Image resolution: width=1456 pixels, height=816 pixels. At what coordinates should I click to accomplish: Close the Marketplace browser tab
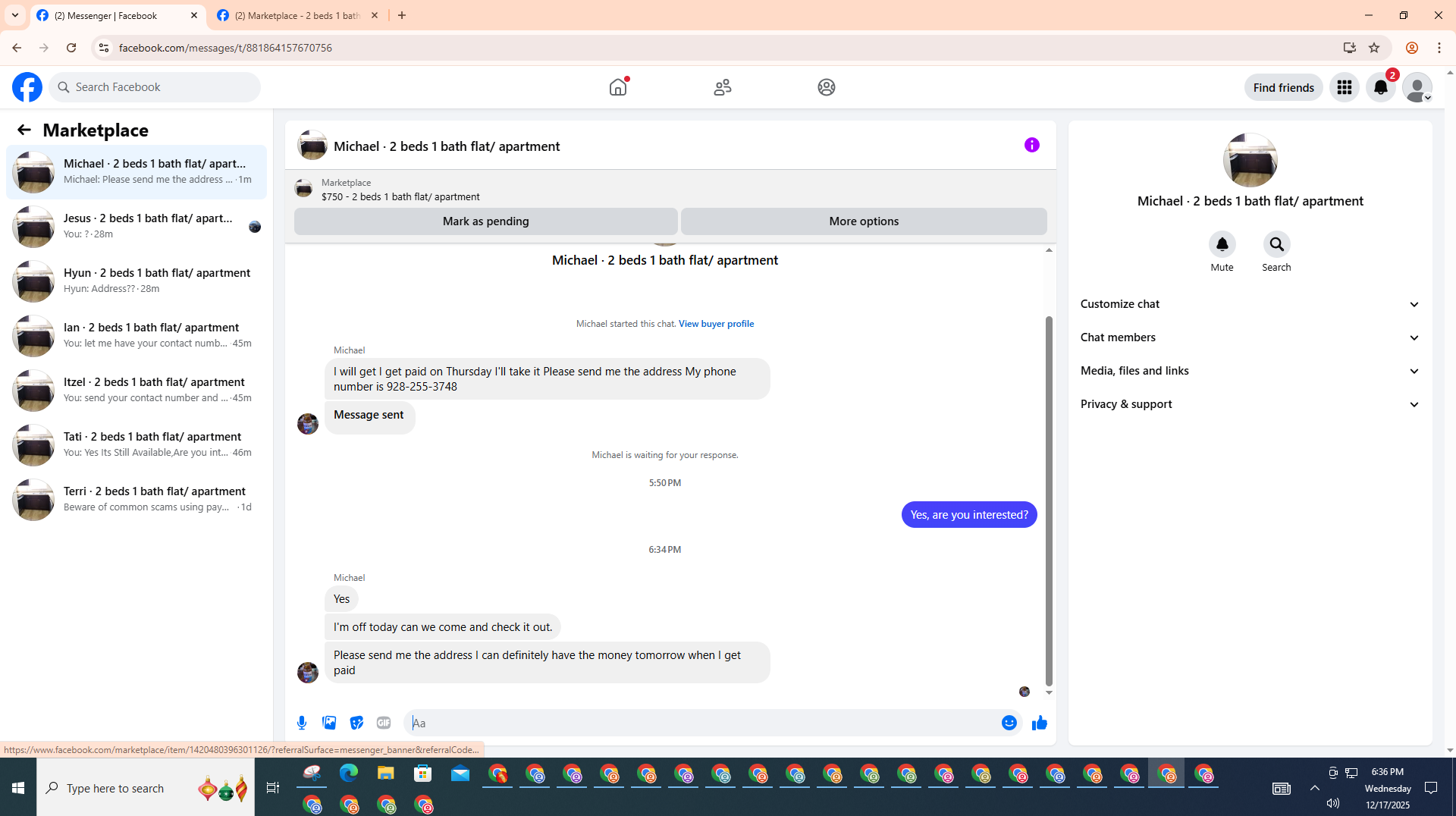[375, 15]
